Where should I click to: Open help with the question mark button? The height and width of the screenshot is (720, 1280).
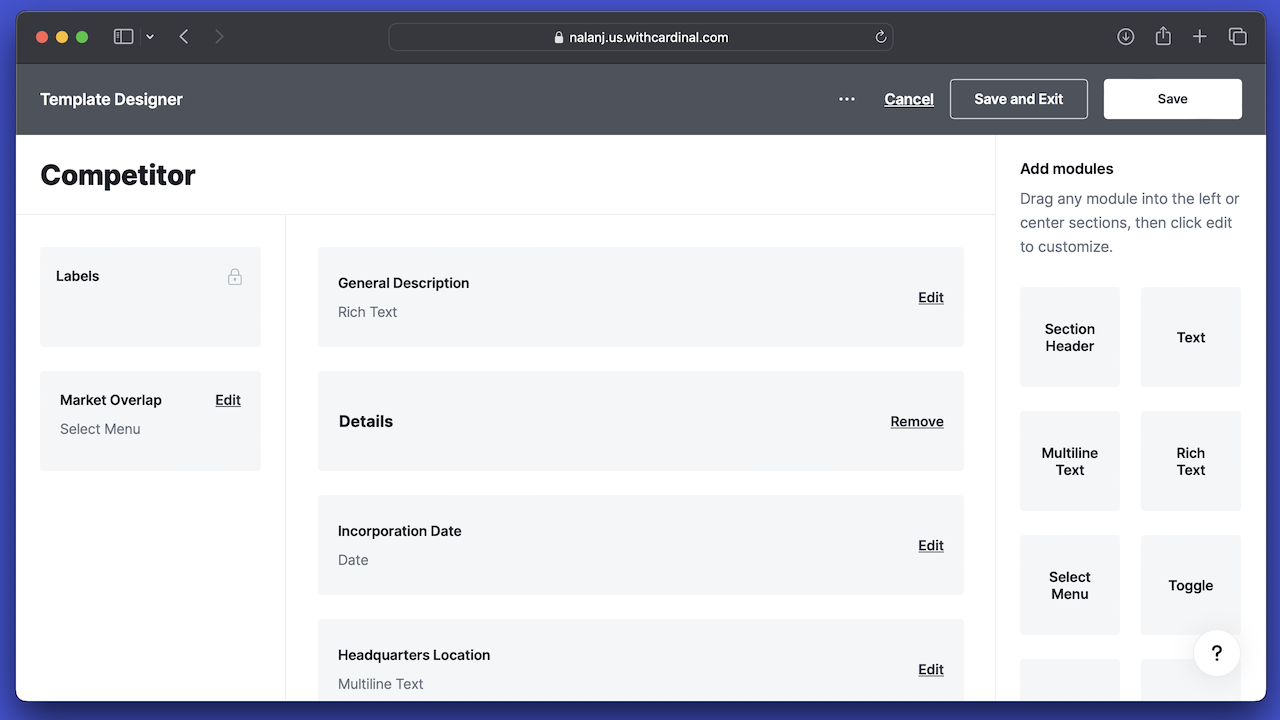coord(1217,653)
